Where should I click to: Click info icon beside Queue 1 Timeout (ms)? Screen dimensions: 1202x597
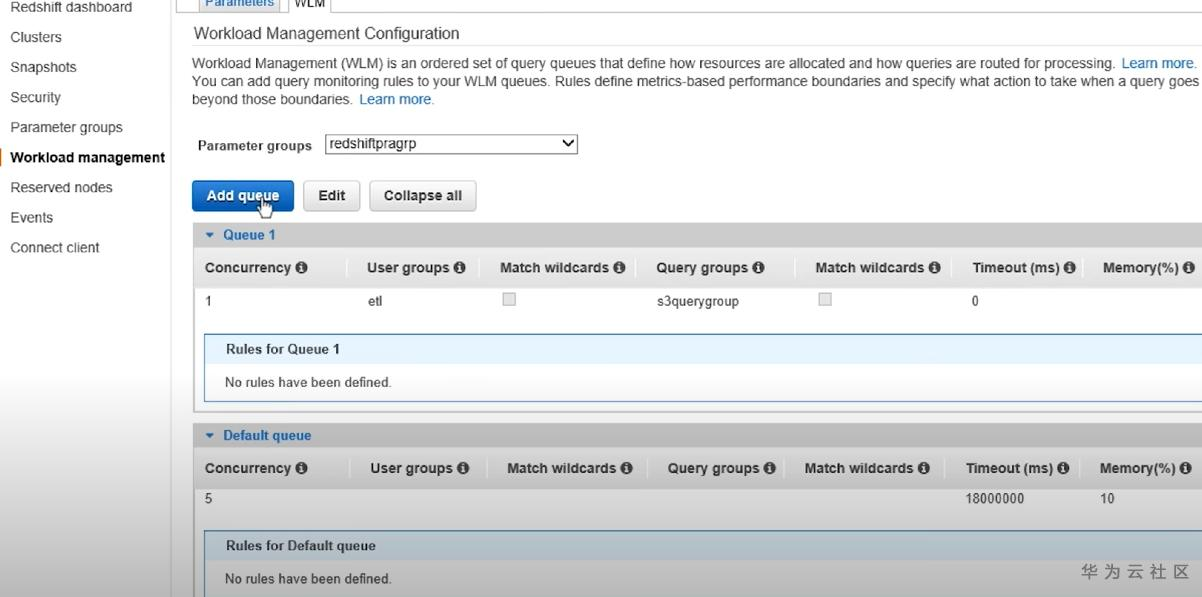(x=1070, y=268)
